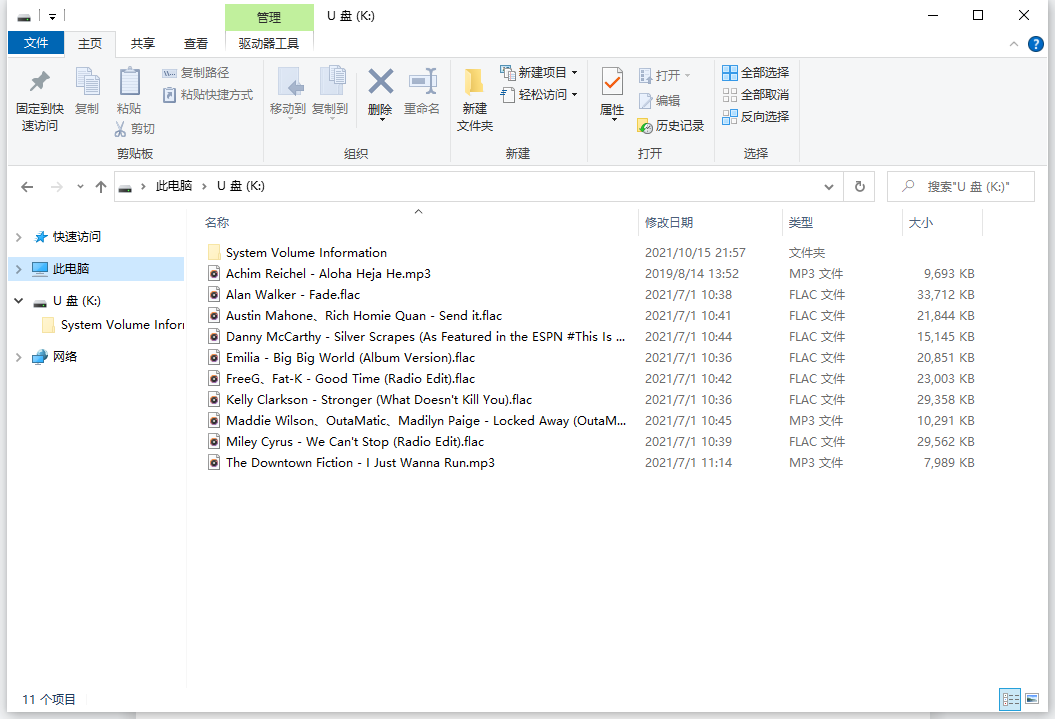Image resolution: width=1055 pixels, height=719 pixels.
Task: Open the Easy access (轻松访问) dropdown
Action: (539, 95)
